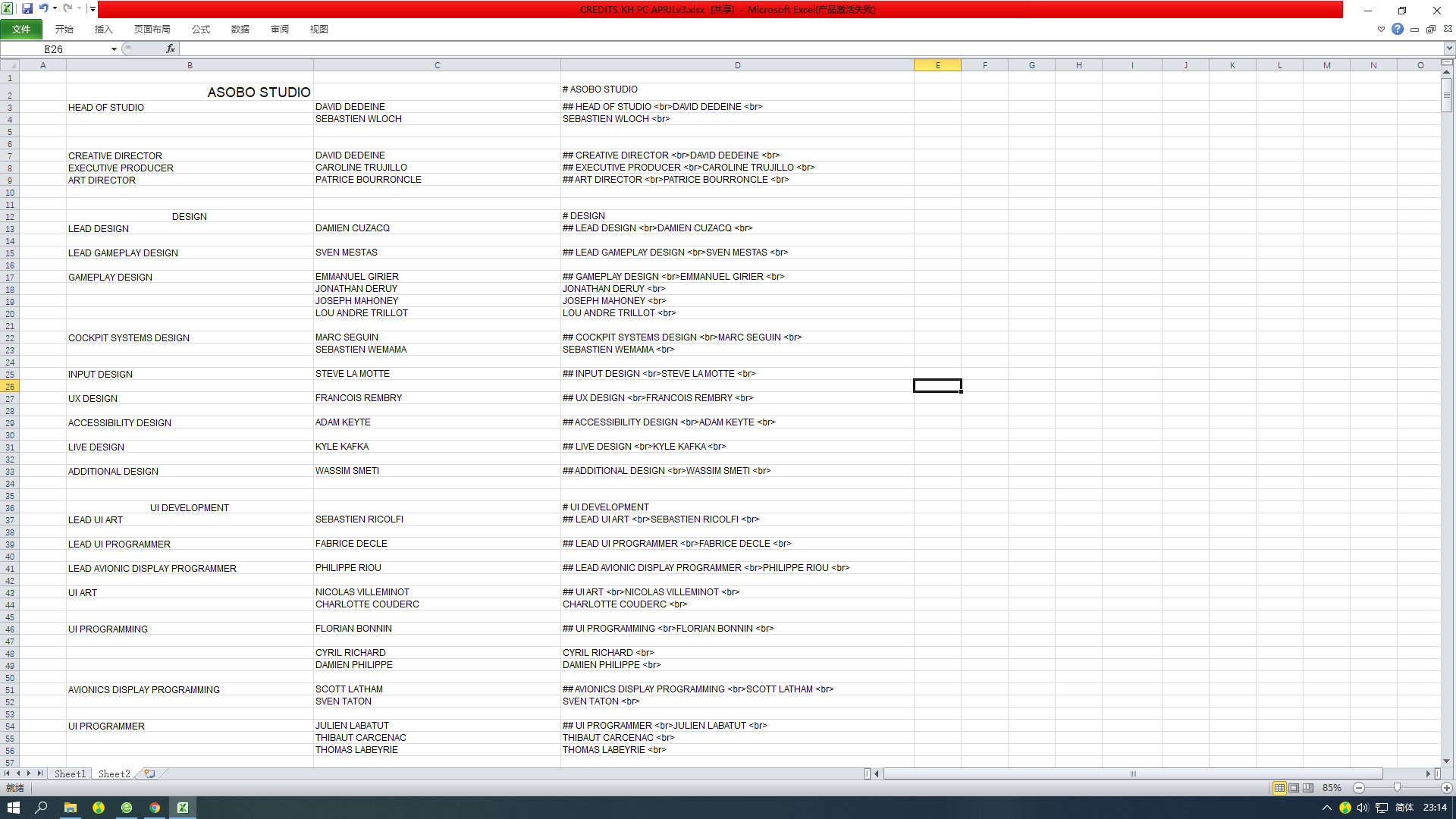Show hidden system tray icons chevron
The width and height of the screenshot is (1456, 819).
tap(1327, 808)
